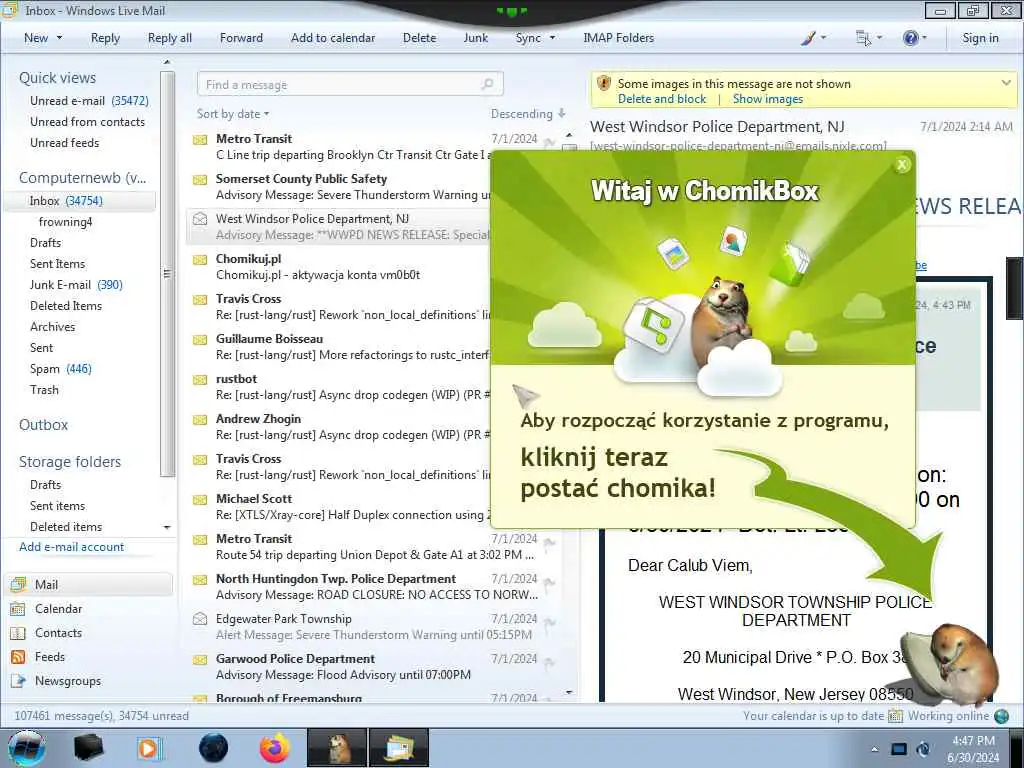Click Add e-mail account link

coord(71,547)
